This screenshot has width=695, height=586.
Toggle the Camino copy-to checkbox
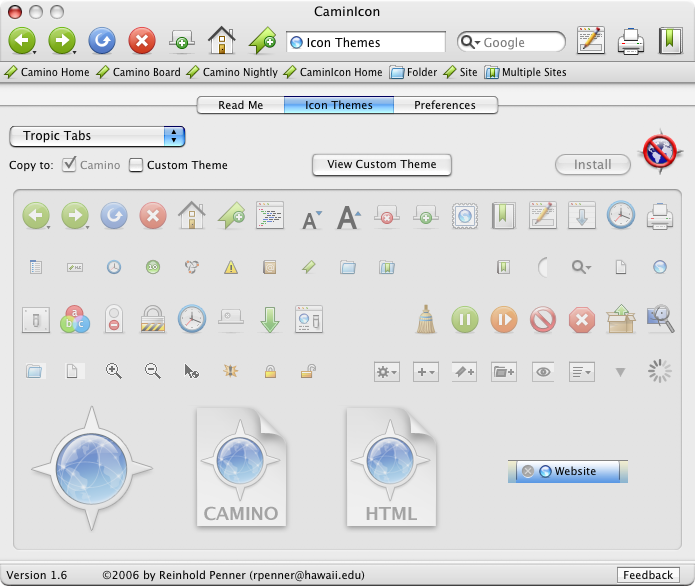click(69, 164)
